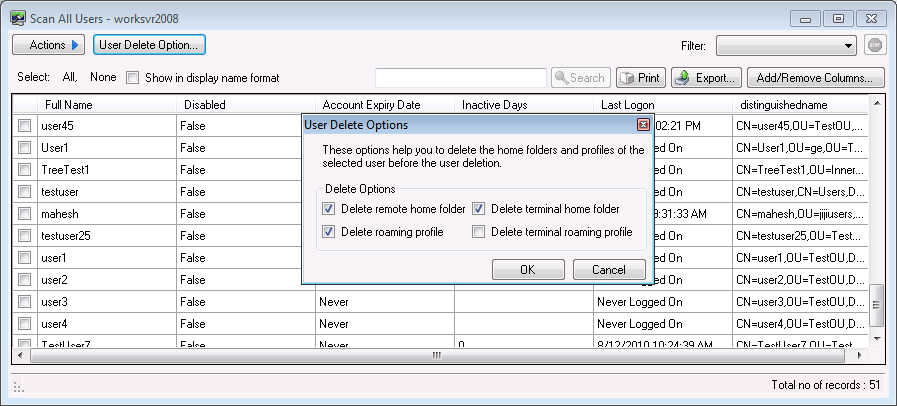Enable Delete terminal roaming profile
Viewport: 897px width, 406px height.
tap(479, 232)
